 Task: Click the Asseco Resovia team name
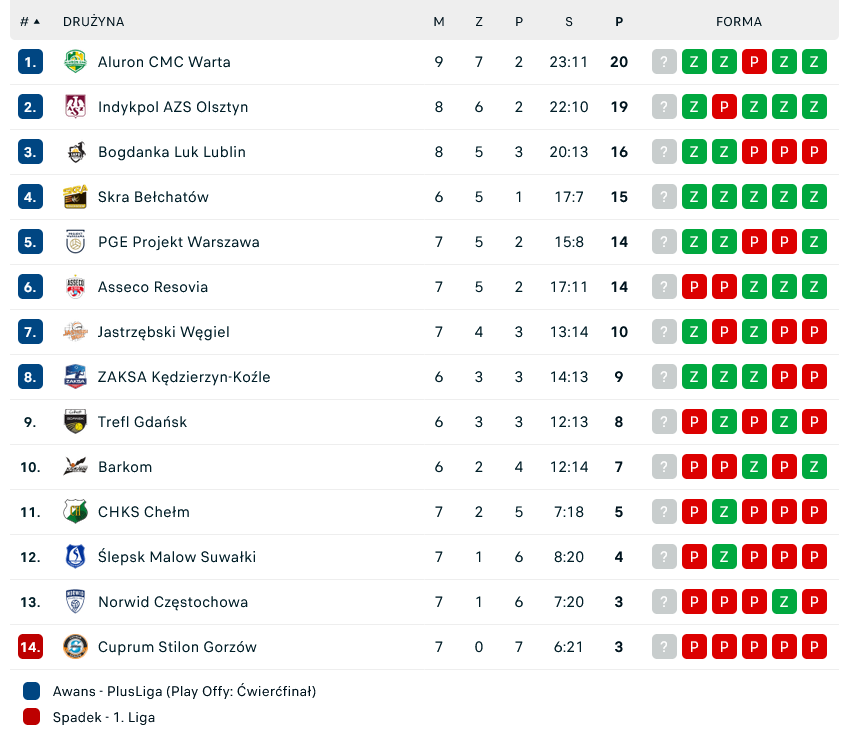tap(153, 287)
